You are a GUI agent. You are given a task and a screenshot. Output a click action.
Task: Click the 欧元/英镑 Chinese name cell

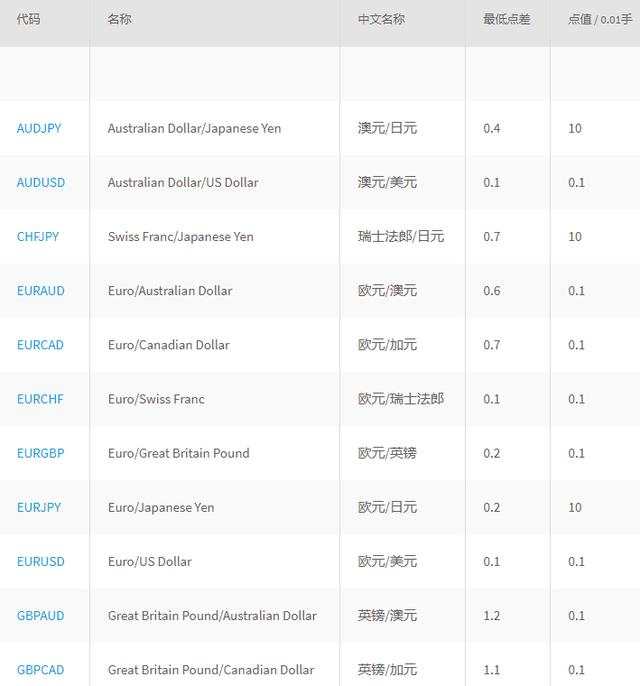pyautogui.click(x=387, y=453)
